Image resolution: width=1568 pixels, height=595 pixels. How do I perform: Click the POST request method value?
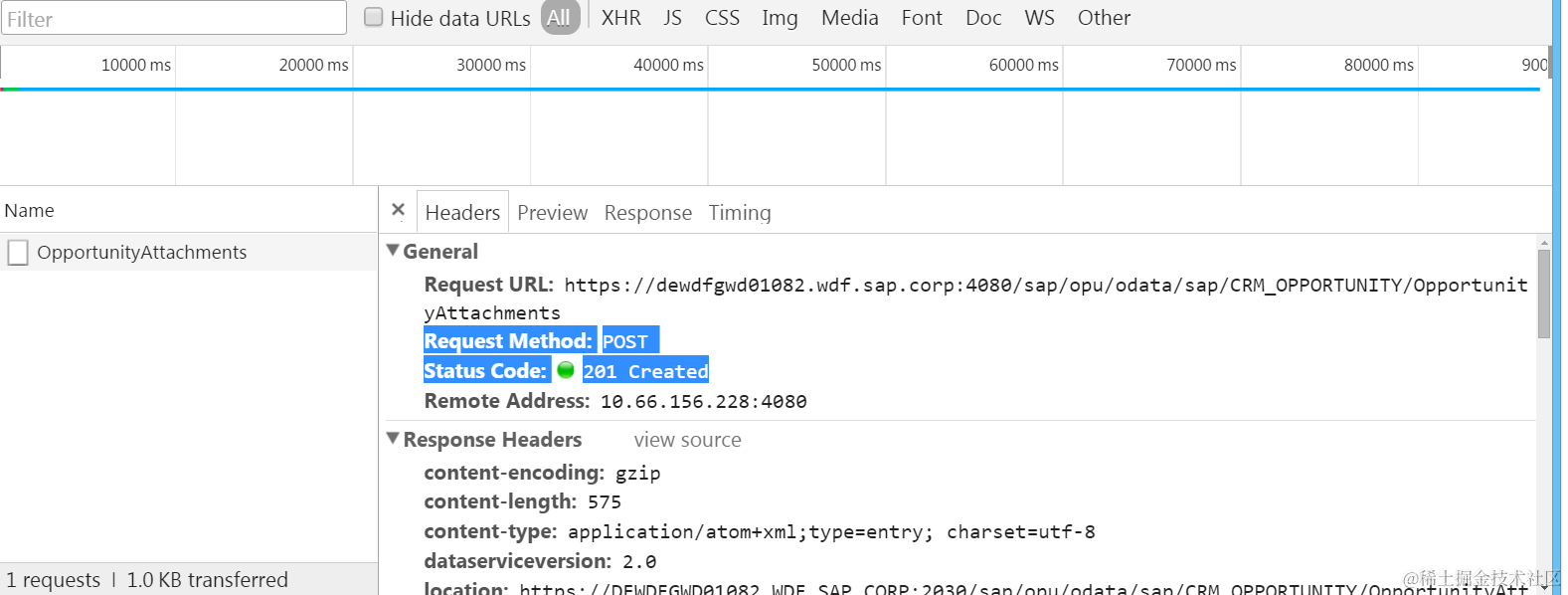(x=625, y=341)
